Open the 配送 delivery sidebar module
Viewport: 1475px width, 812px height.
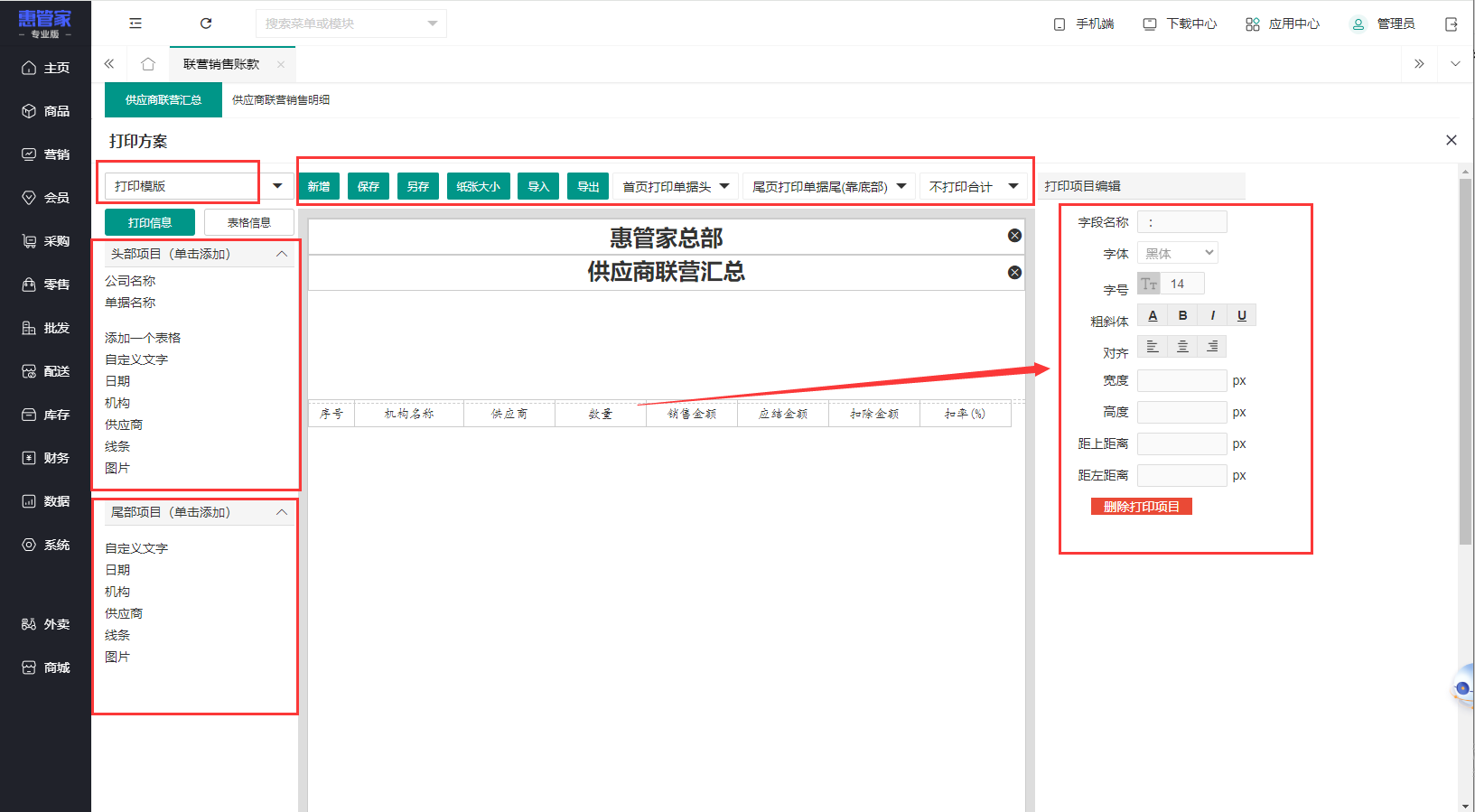[x=45, y=371]
